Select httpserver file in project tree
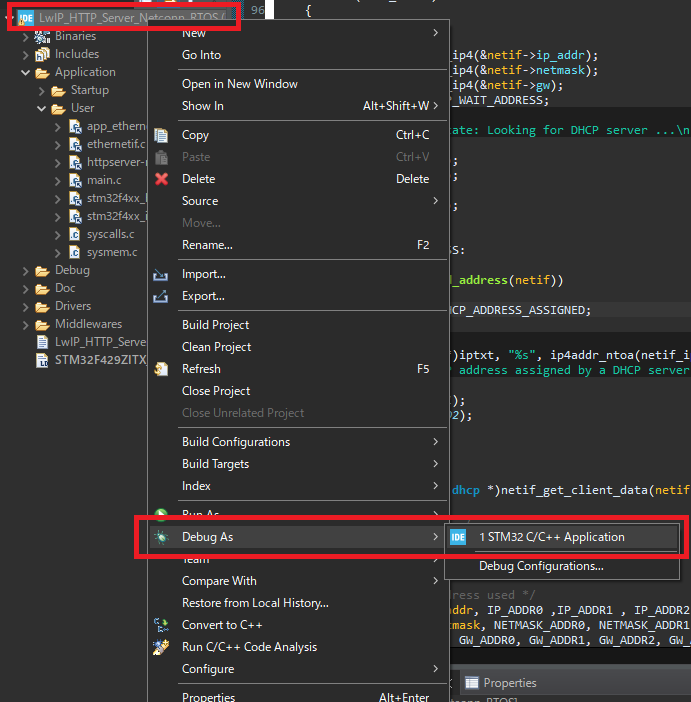 pyautogui.click(x=116, y=162)
